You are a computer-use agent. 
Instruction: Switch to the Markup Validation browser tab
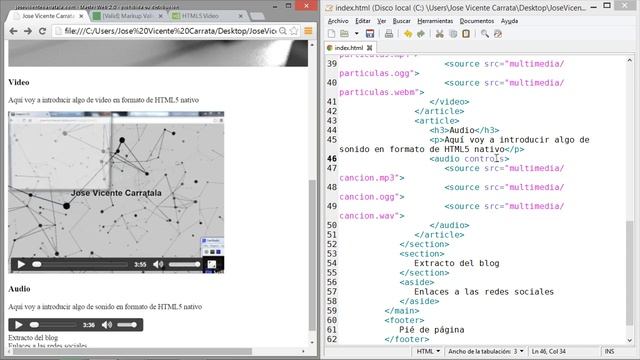click(127, 16)
